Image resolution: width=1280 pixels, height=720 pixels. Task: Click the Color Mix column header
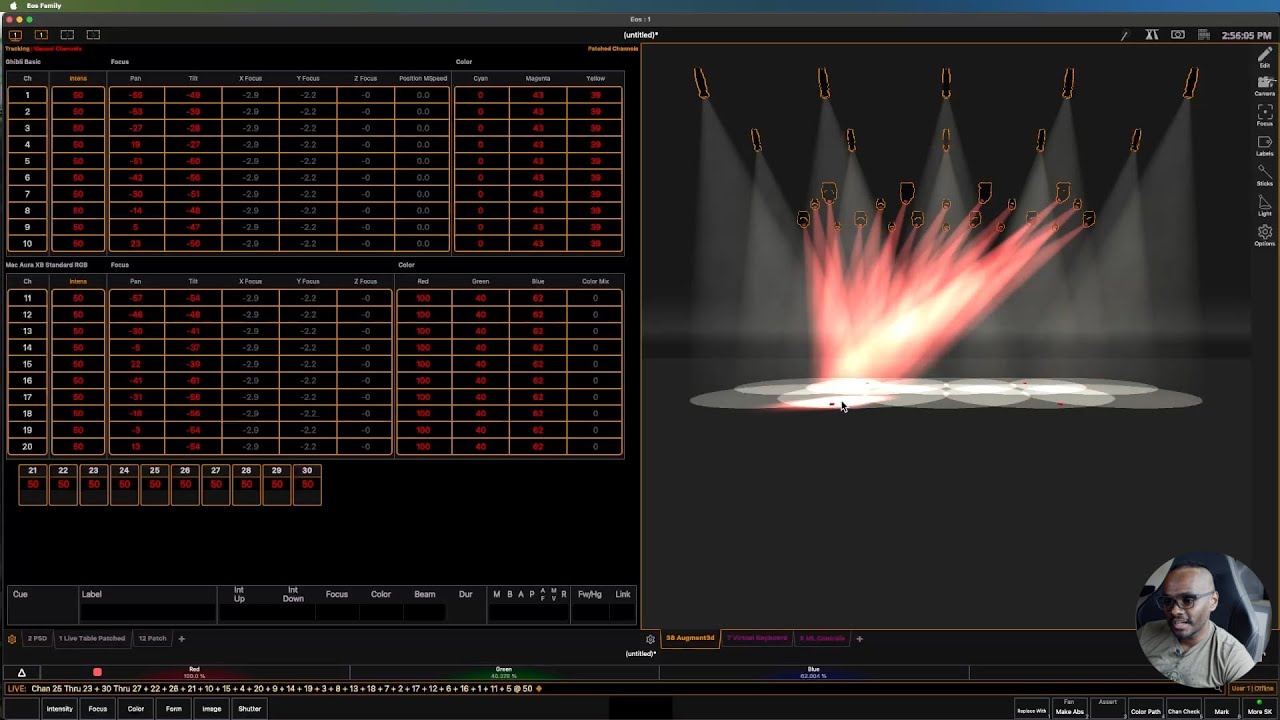[x=595, y=281]
